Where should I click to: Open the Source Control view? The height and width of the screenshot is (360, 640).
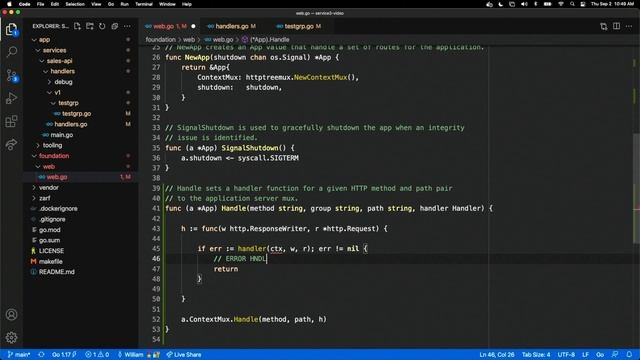pos(12,76)
